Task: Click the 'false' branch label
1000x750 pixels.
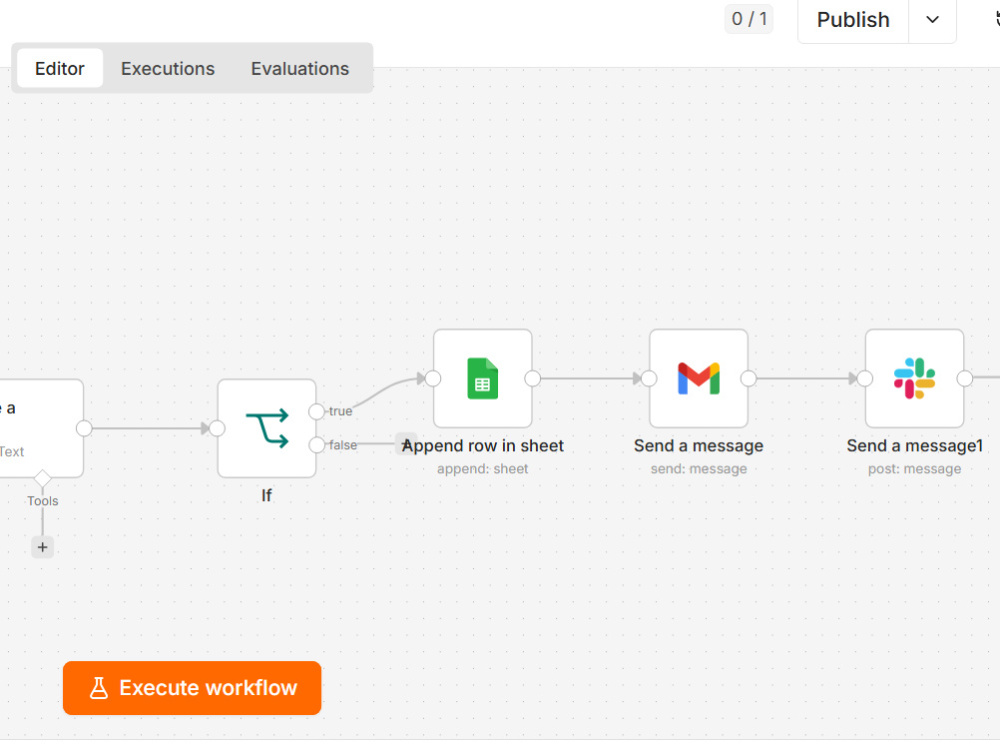Action: click(x=343, y=445)
